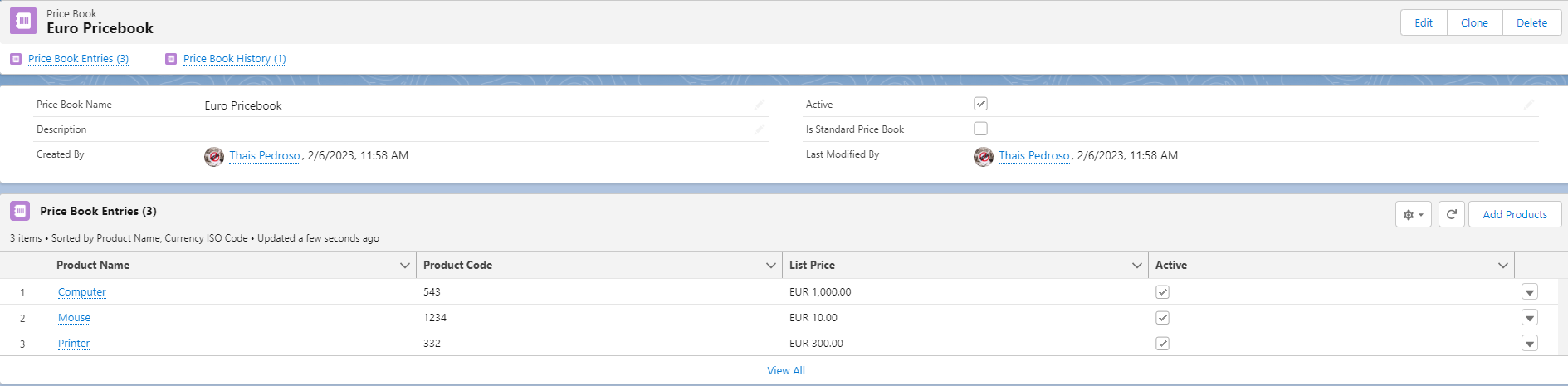Open Thais Pedroso link in Last Modified By
Screen dimensions: 1568x386
(x=1034, y=155)
